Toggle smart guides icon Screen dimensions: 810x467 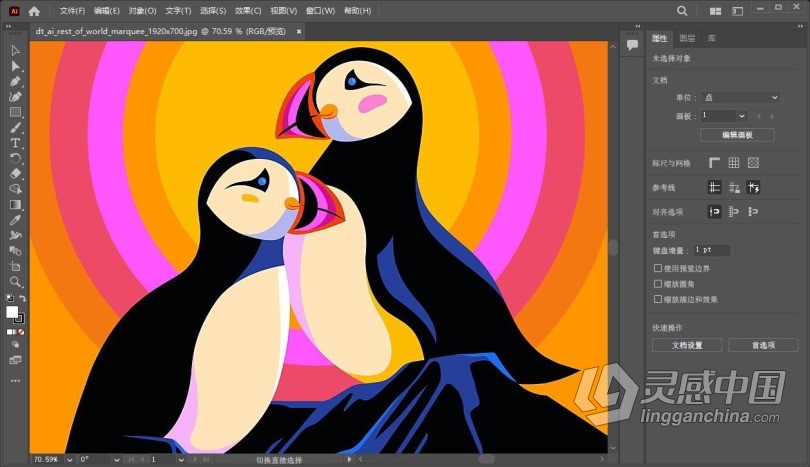coord(753,187)
